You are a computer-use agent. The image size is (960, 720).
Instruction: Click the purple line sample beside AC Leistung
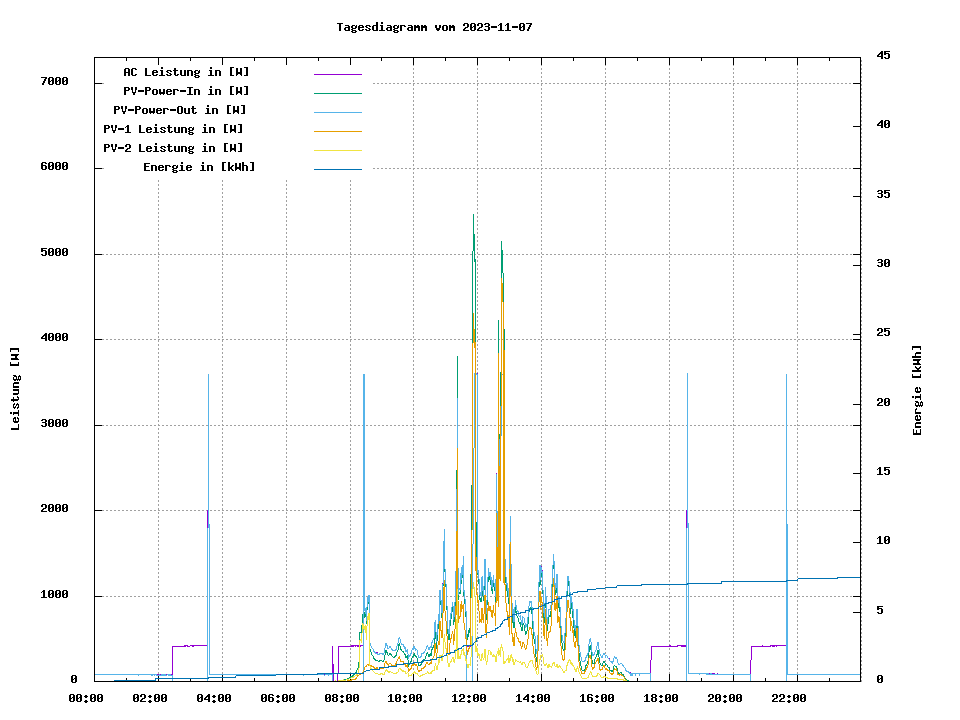(x=337, y=74)
